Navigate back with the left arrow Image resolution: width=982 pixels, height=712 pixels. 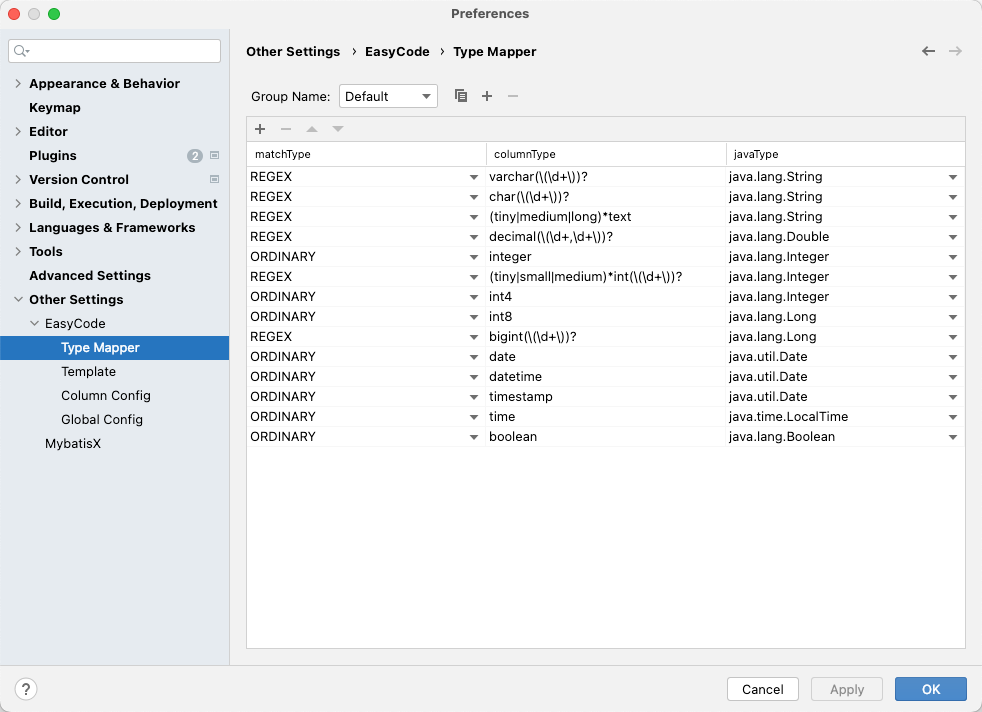[928, 51]
